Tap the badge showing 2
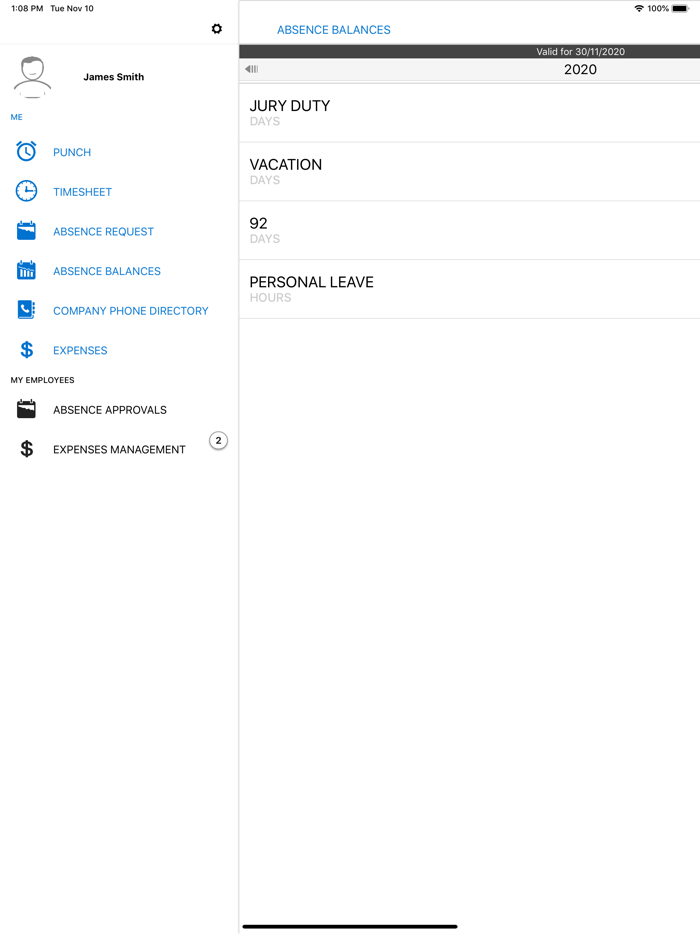700x934 pixels. point(218,441)
